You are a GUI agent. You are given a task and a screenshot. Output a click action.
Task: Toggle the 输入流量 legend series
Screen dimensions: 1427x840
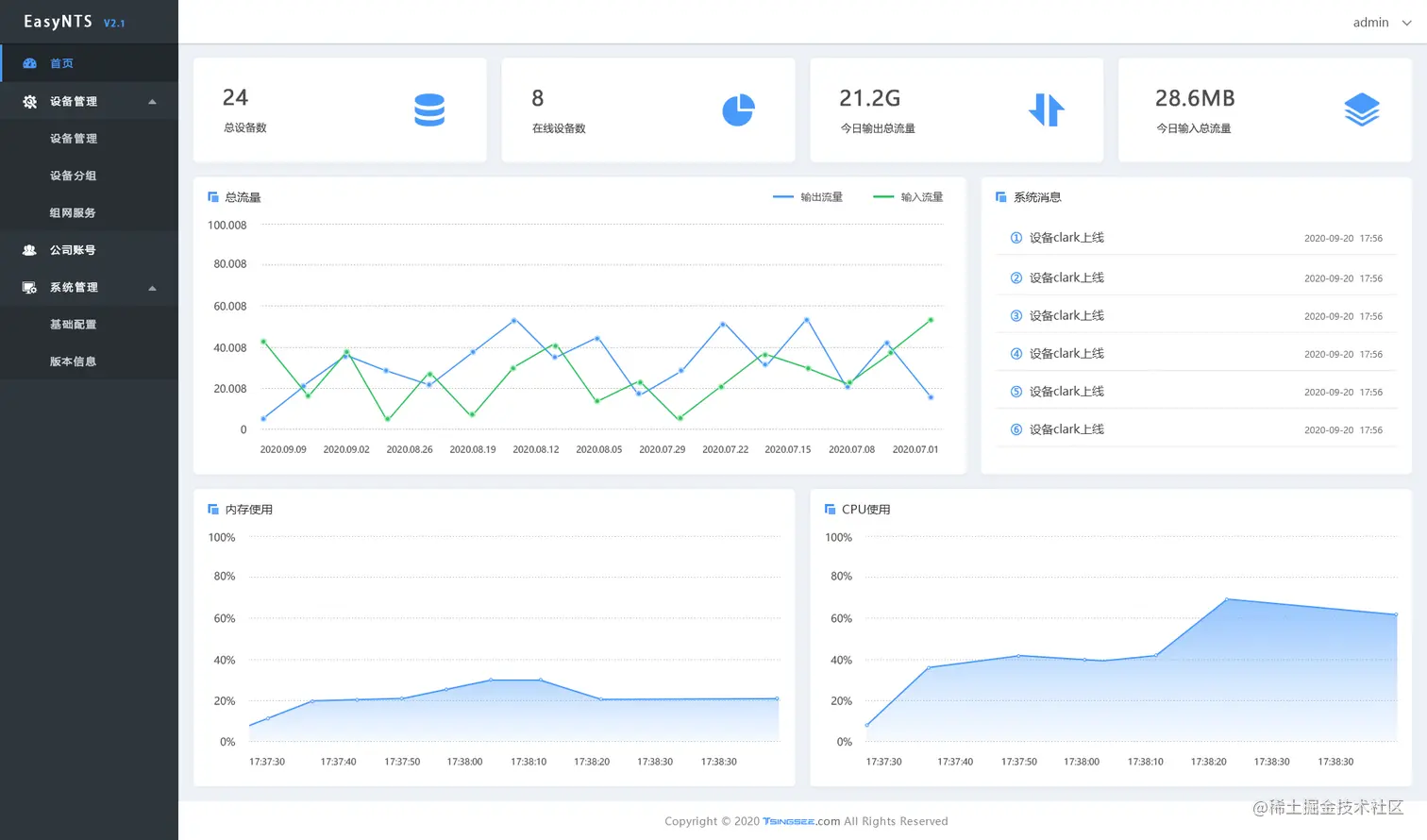(x=908, y=197)
